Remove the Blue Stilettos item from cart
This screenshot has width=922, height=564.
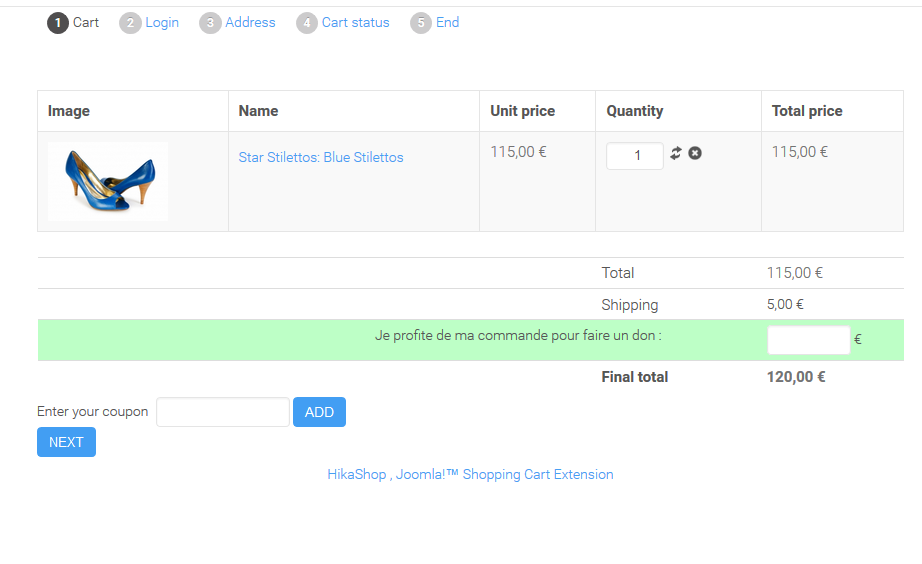695,153
